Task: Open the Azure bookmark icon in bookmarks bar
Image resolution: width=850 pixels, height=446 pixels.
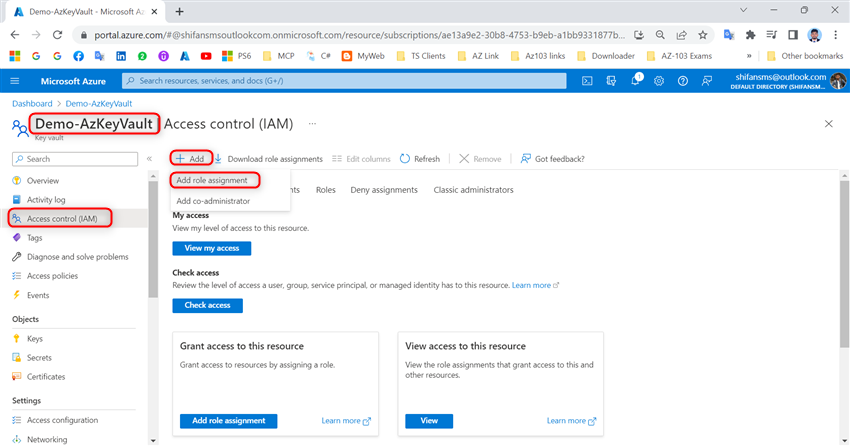Action: pos(185,56)
